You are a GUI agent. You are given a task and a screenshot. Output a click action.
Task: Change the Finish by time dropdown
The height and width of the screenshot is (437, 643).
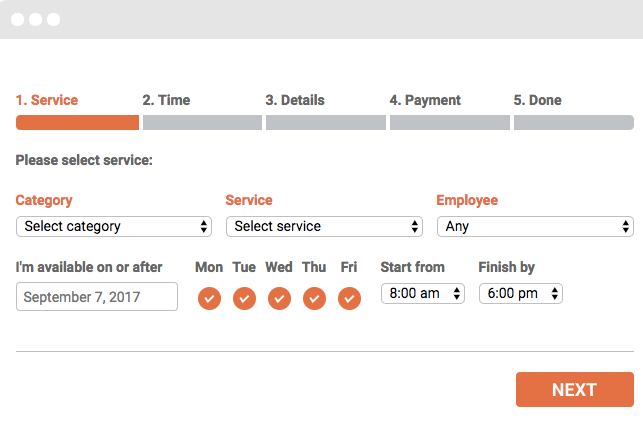point(521,294)
